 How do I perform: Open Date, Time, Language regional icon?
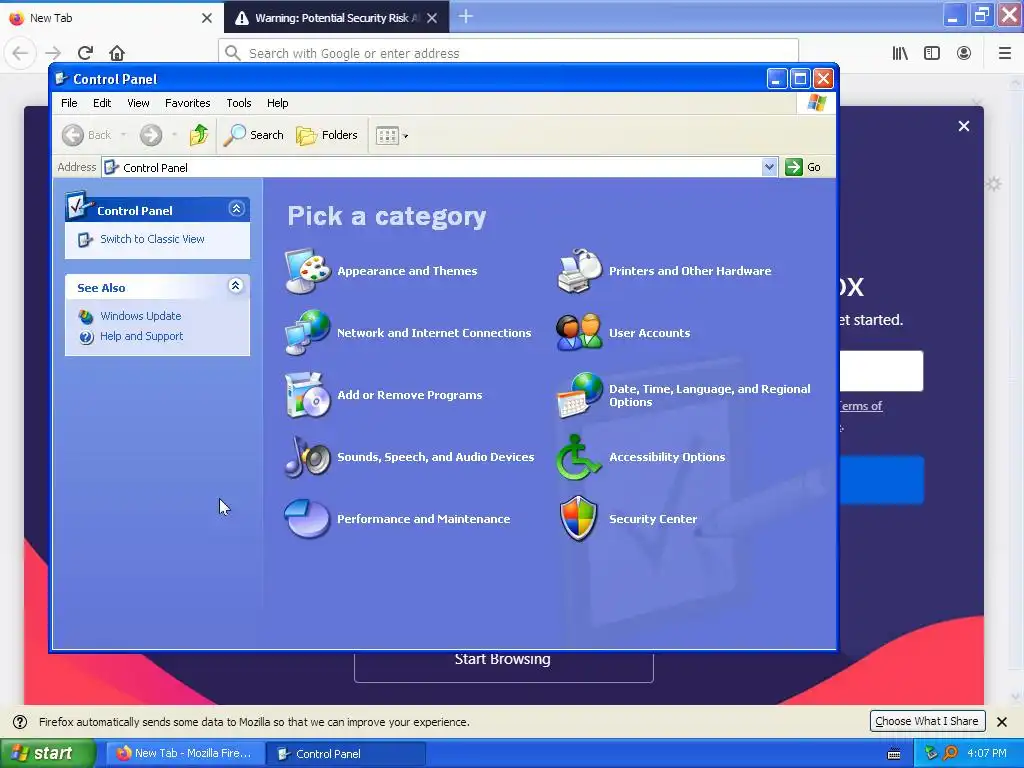click(x=579, y=394)
